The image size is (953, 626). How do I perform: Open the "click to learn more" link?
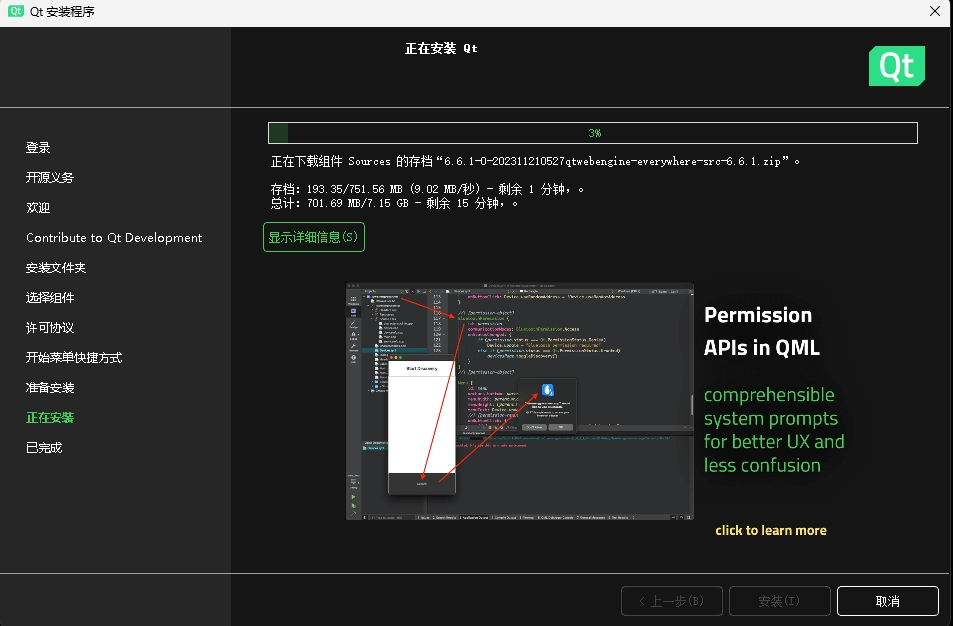[x=771, y=529]
